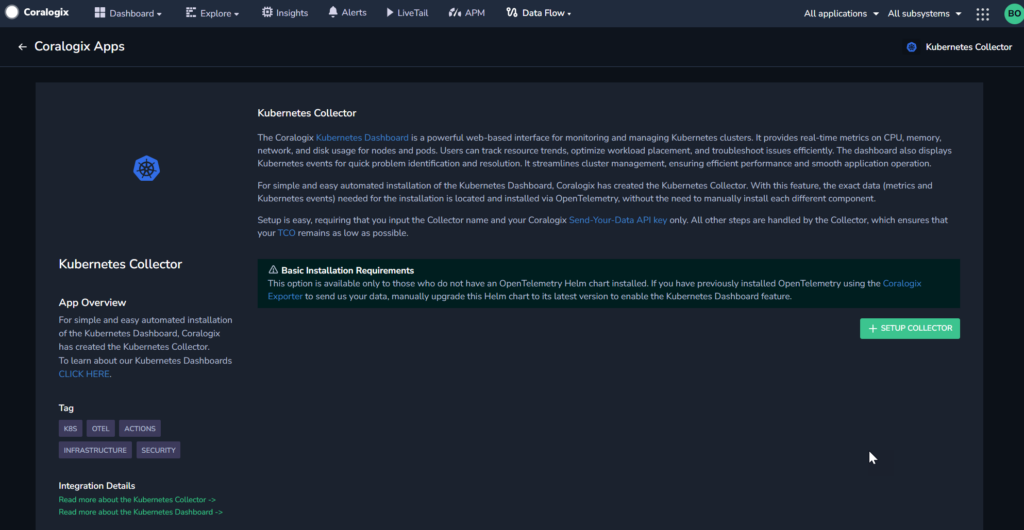The height and width of the screenshot is (530, 1024).
Task: Click the Dashboard grid icon
Action: pyautogui.click(x=100, y=12)
